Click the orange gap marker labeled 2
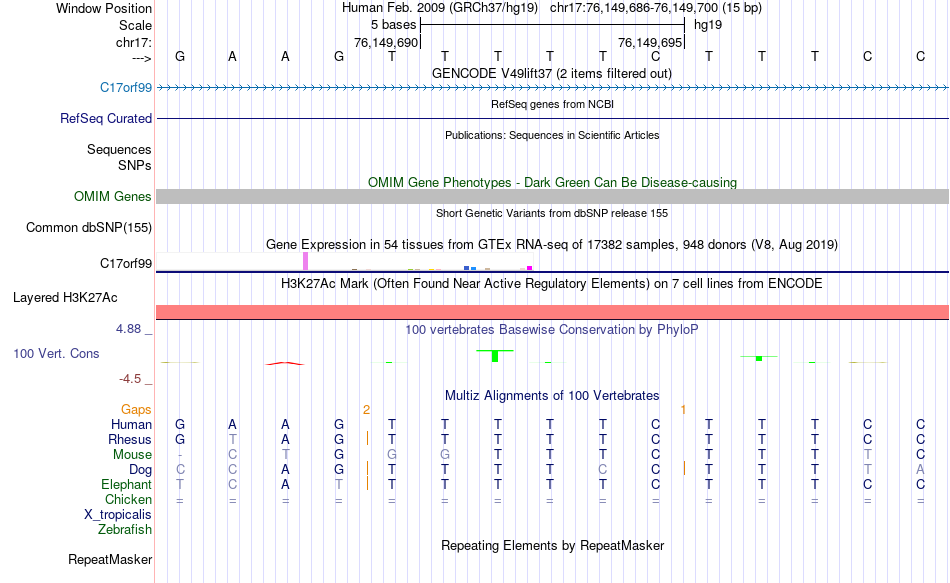 [367, 410]
